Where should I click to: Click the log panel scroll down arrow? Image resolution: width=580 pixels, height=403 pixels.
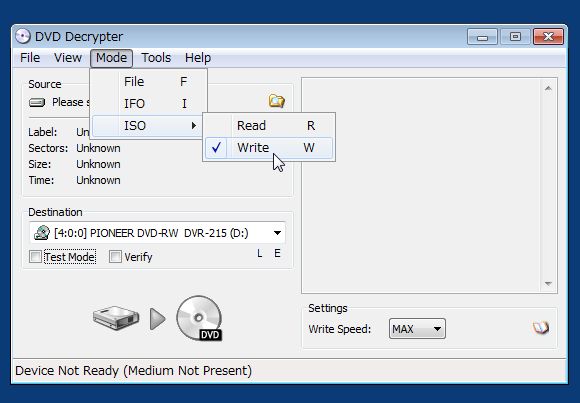(548, 283)
